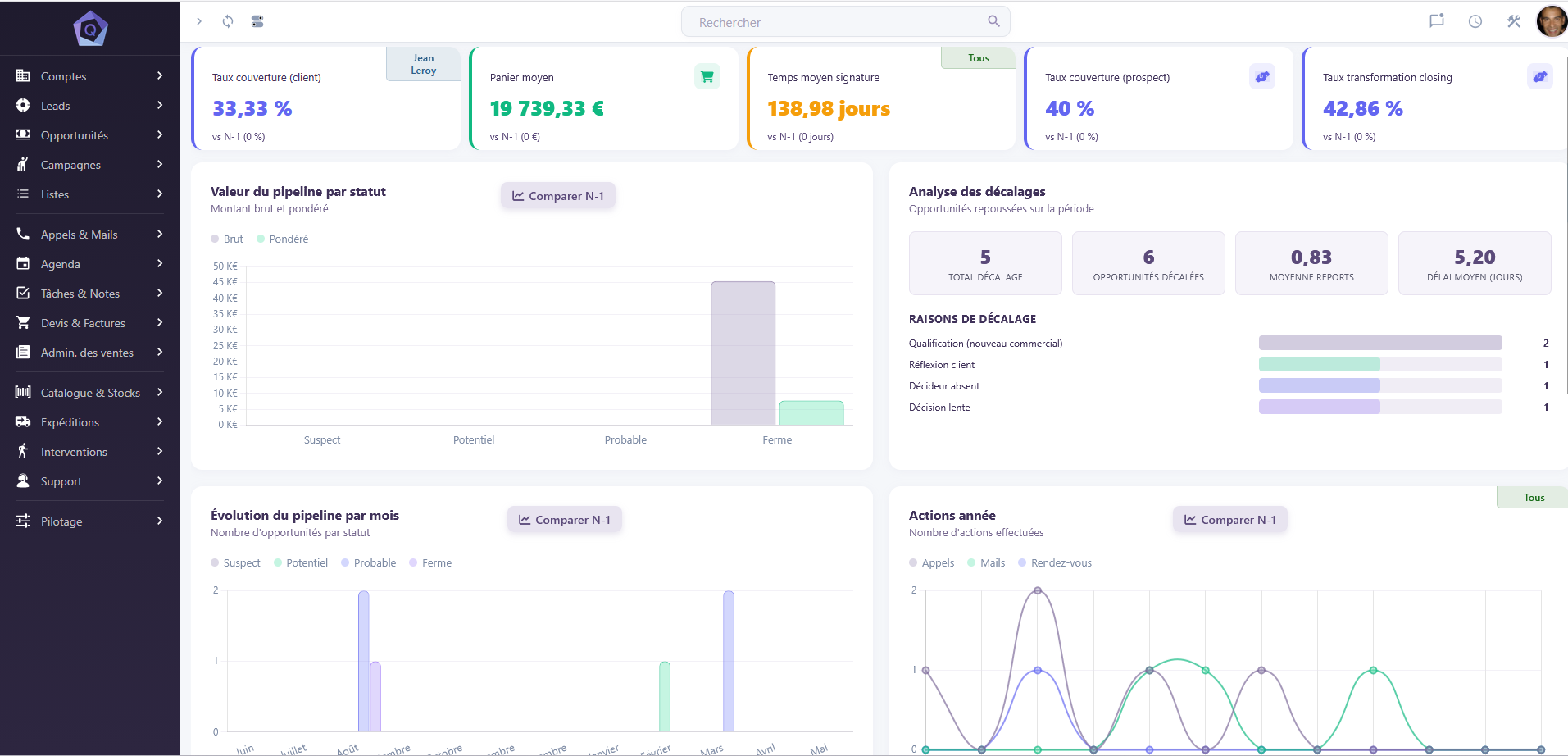Open the Agenda menu item
This screenshot has width=1568, height=756.
click(90, 264)
